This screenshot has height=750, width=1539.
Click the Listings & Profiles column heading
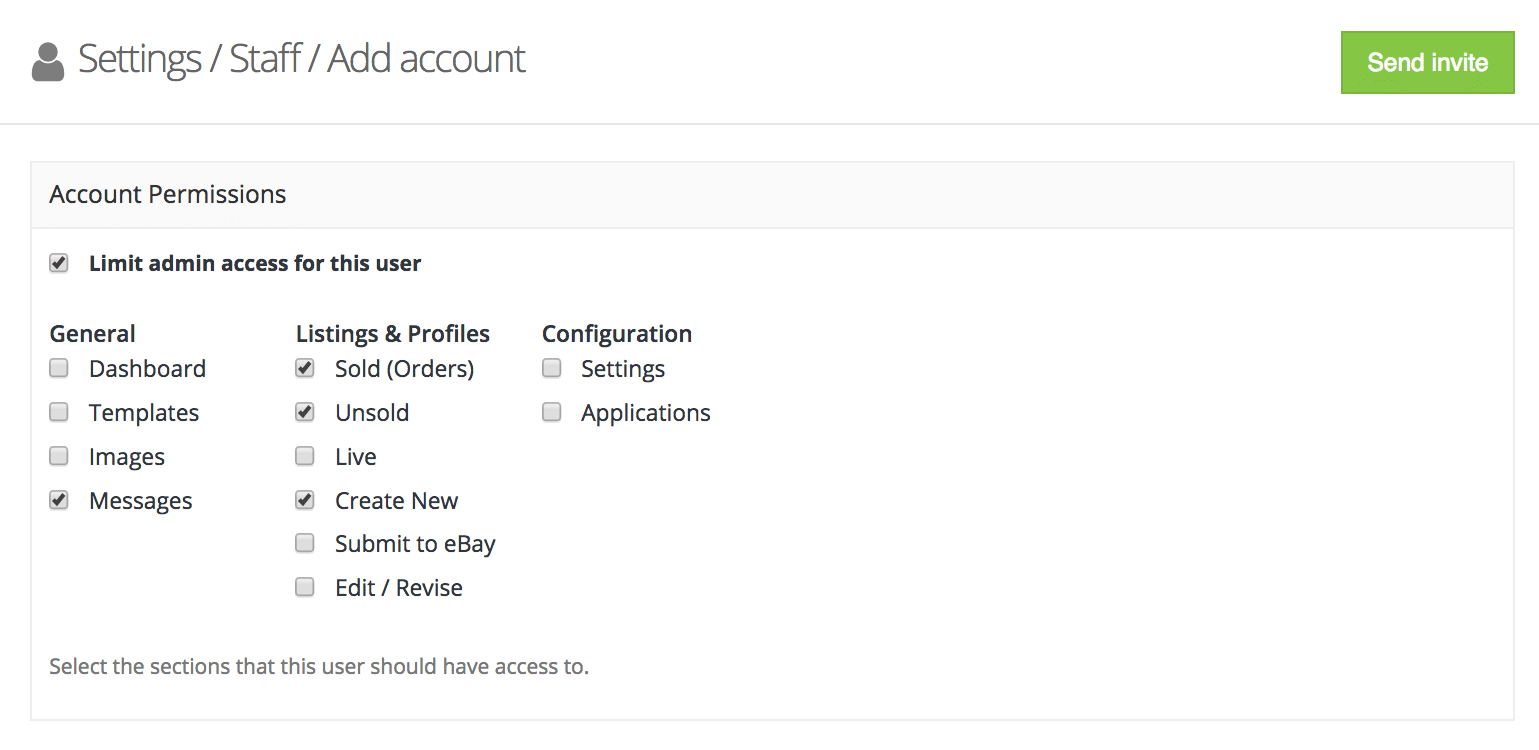pos(392,333)
